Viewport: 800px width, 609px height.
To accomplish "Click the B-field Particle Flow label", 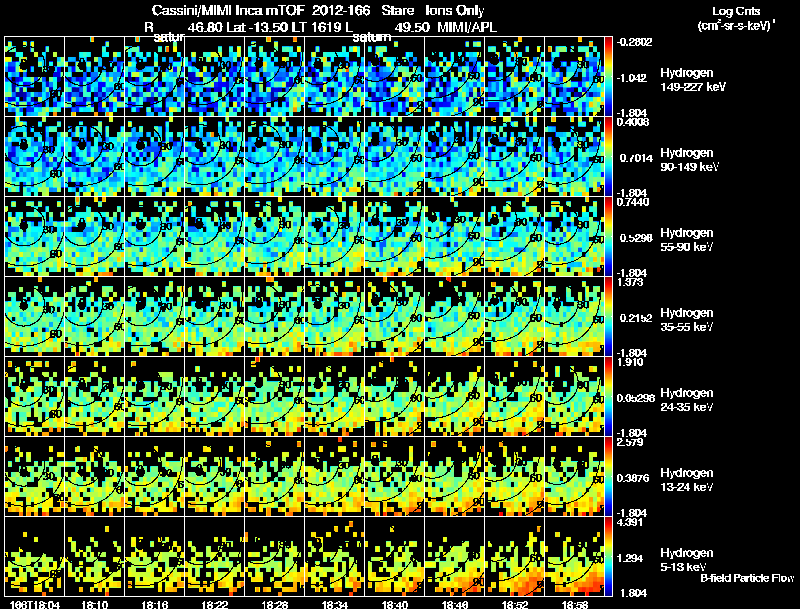I will [x=747, y=578].
